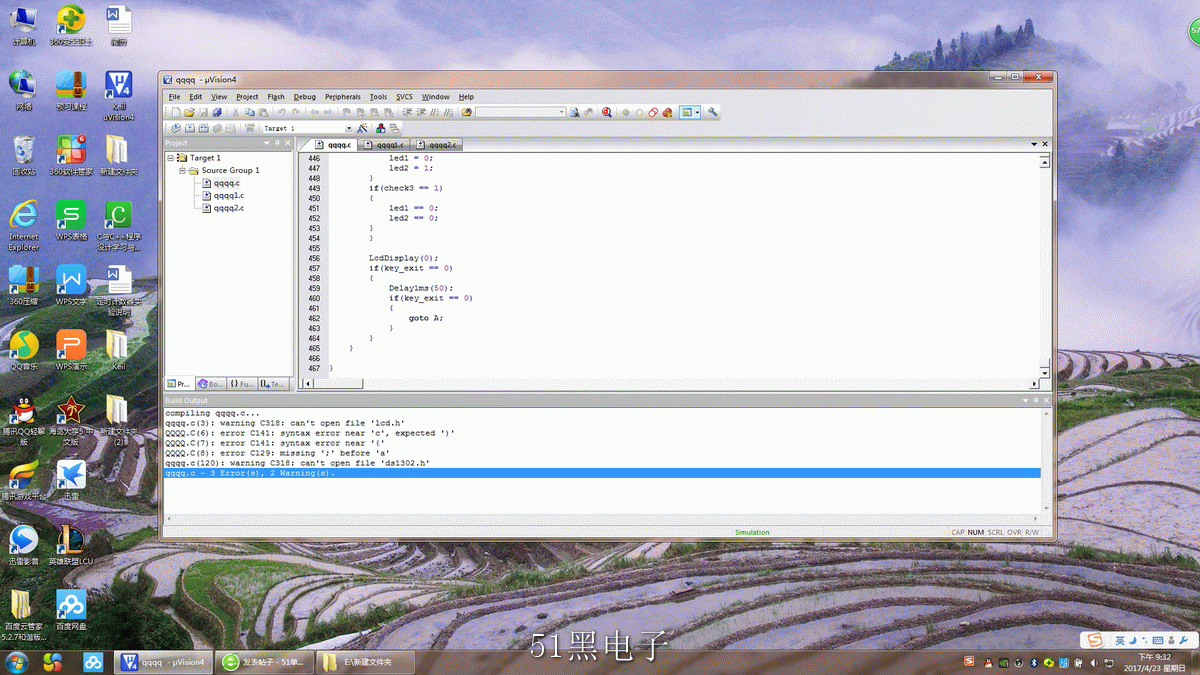The image size is (1200, 675).
Task: Click the Configuration wrench icon
Action: pos(713,113)
